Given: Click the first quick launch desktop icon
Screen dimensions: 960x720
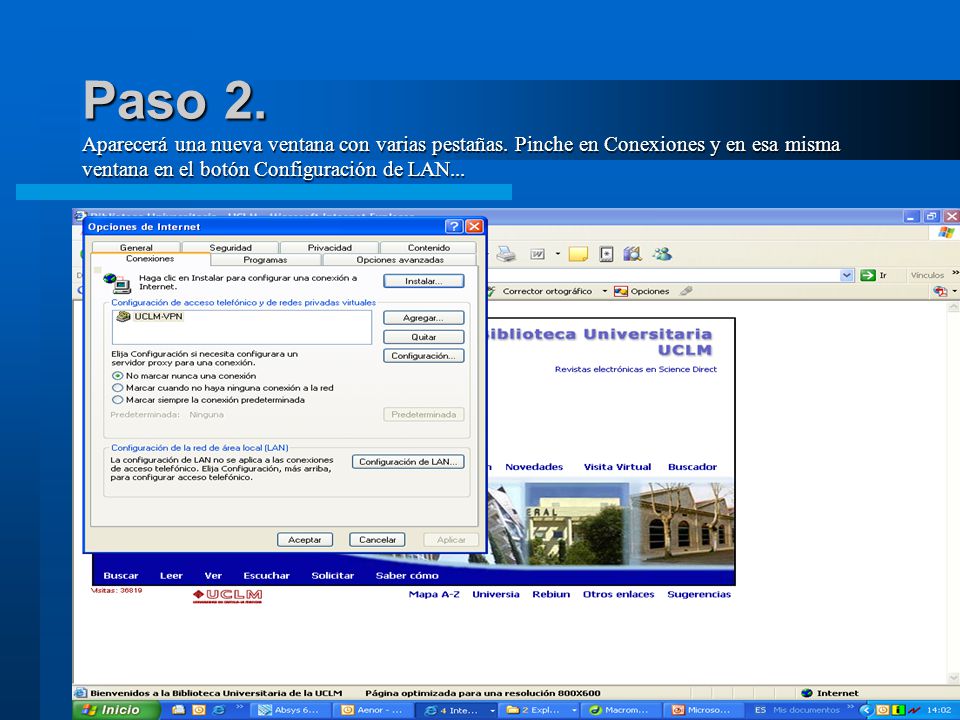Looking at the screenshot, I should (179, 710).
